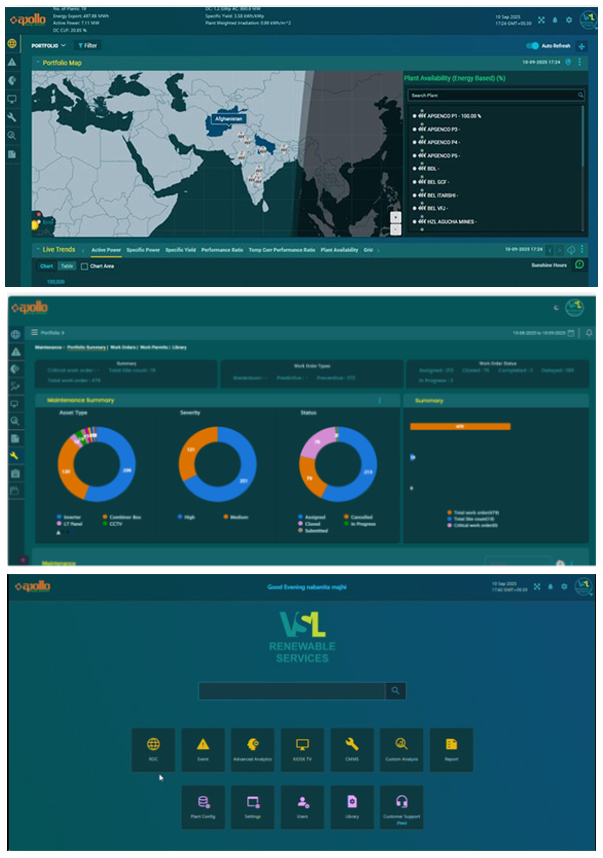This screenshot has width=603, height=858.
Task: Switch to Performance Ratio tab
Action: click(222, 250)
